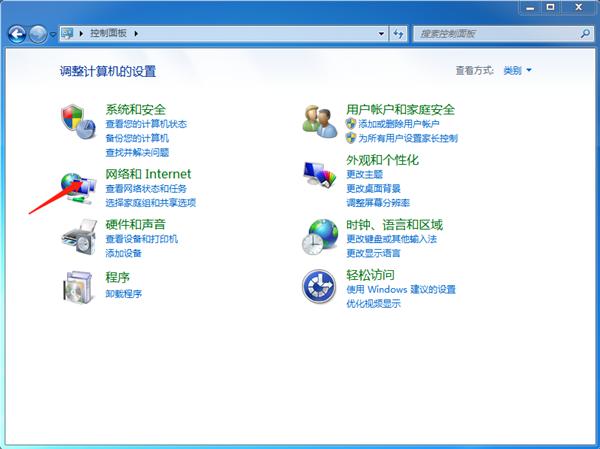Click the Back arrow navigation button
This screenshot has width=600, height=449.
[x=17, y=34]
